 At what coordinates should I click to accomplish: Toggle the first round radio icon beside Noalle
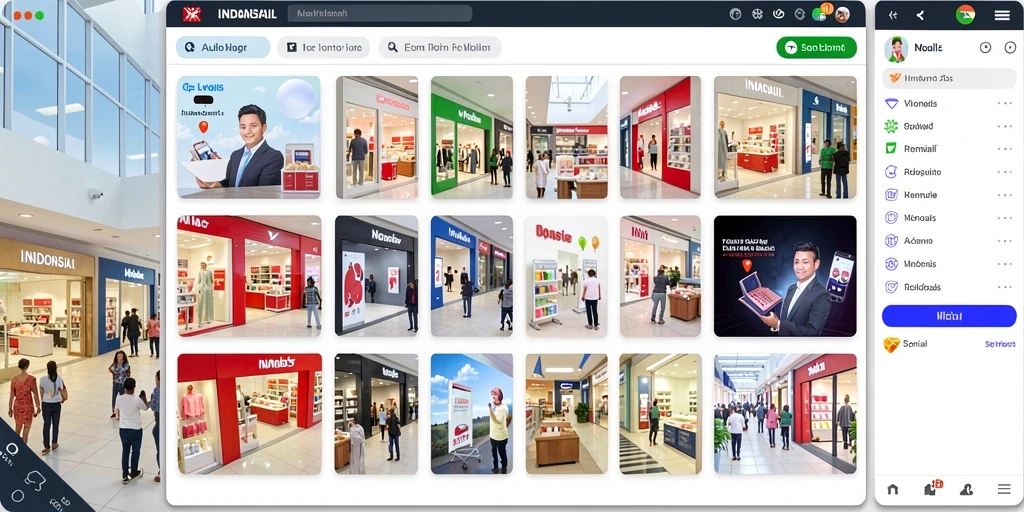pos(985,48)
